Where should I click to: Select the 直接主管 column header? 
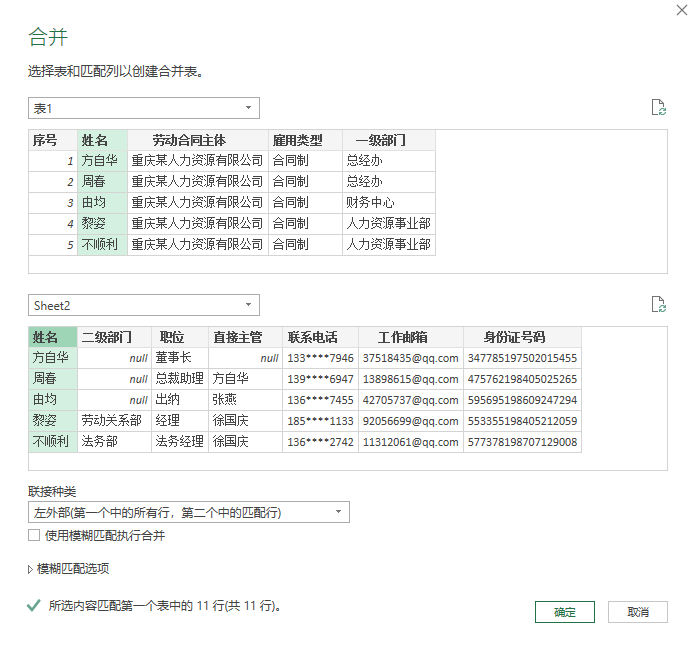(x=245, y=337)
